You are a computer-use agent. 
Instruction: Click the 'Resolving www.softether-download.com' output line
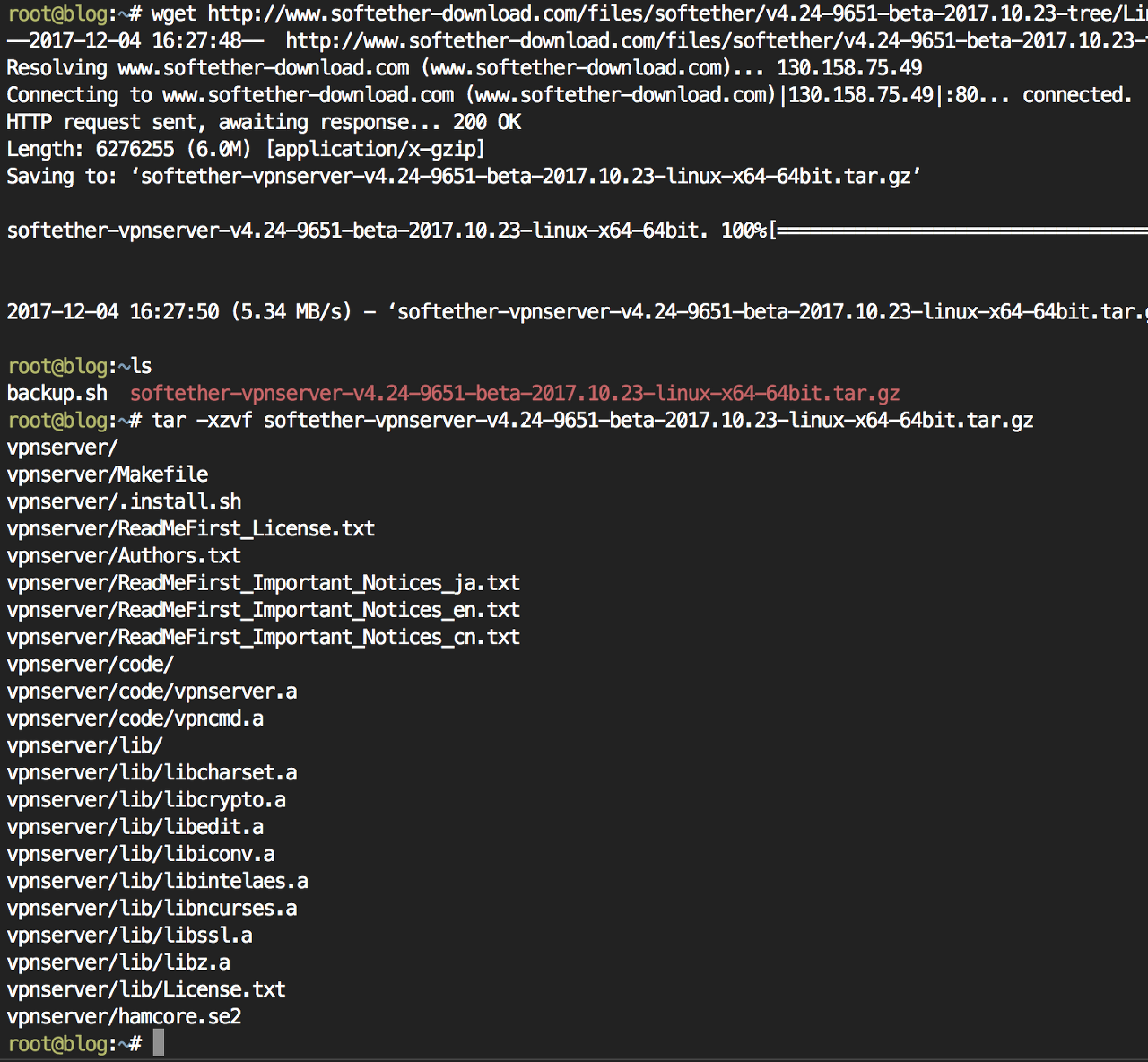click(465, 68)
